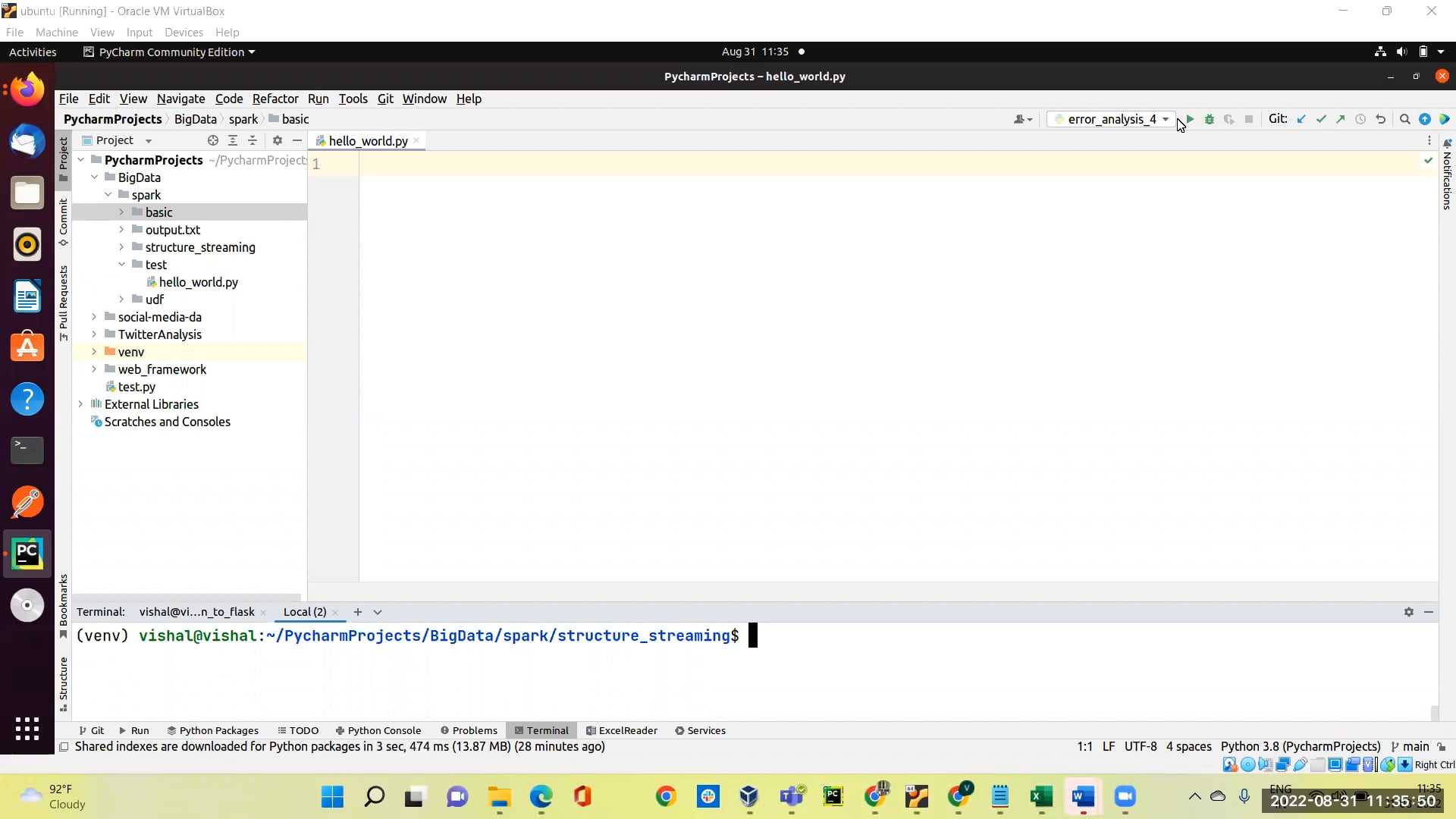Run the error_analysis_4 configuration
This screenshot has height=819, width=1456.
tap(1190, 119)
